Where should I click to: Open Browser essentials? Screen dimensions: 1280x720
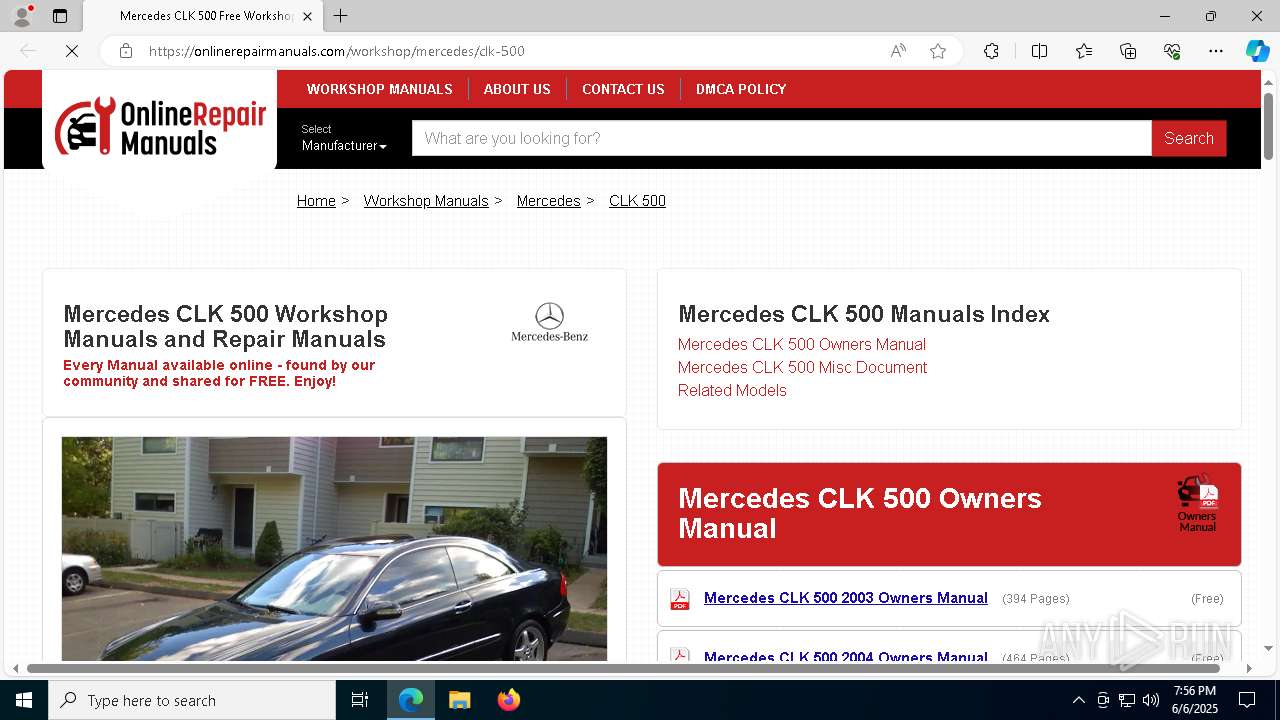pos(1172,51)
